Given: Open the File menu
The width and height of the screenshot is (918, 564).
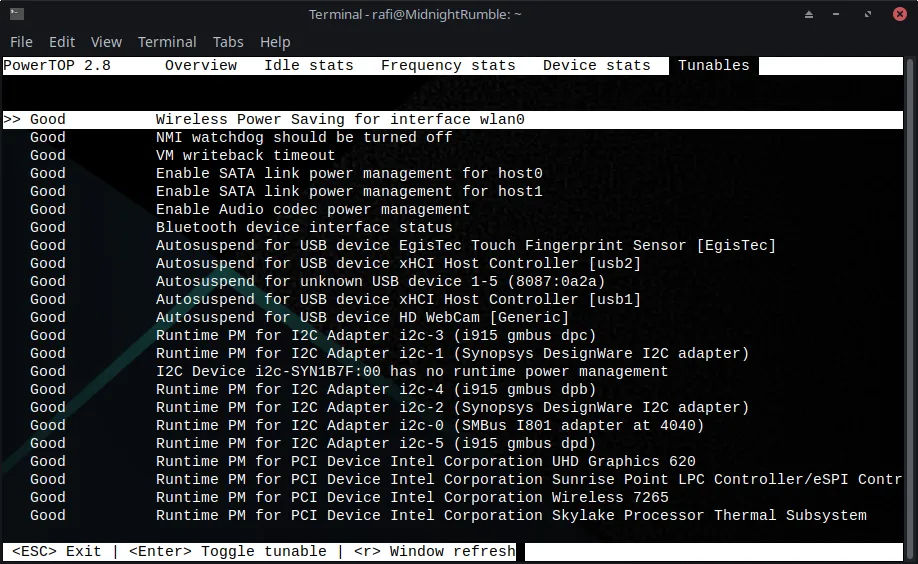Looking at the screenshot, I should point(21,42).
